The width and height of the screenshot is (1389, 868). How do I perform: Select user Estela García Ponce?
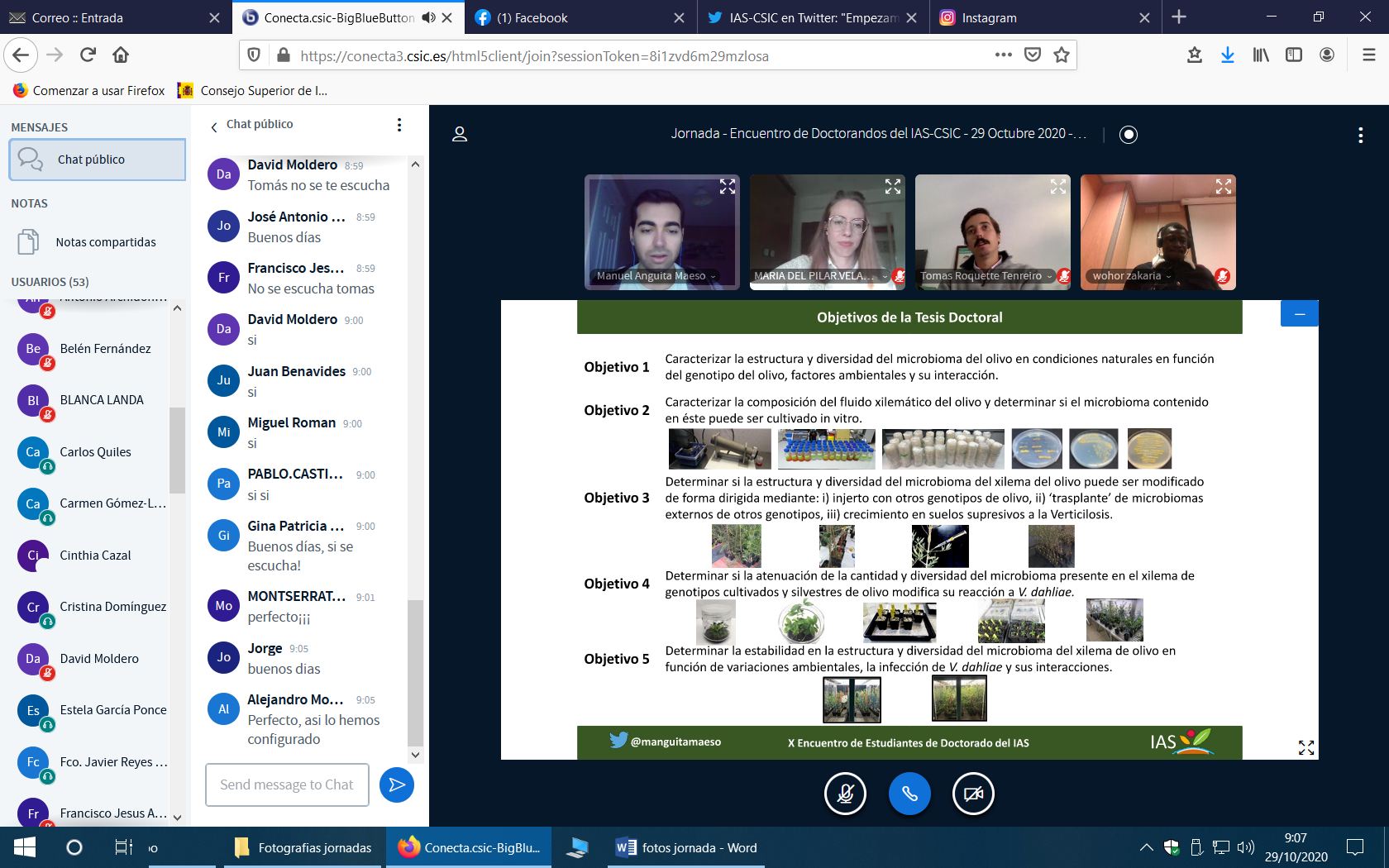point(91,710)
